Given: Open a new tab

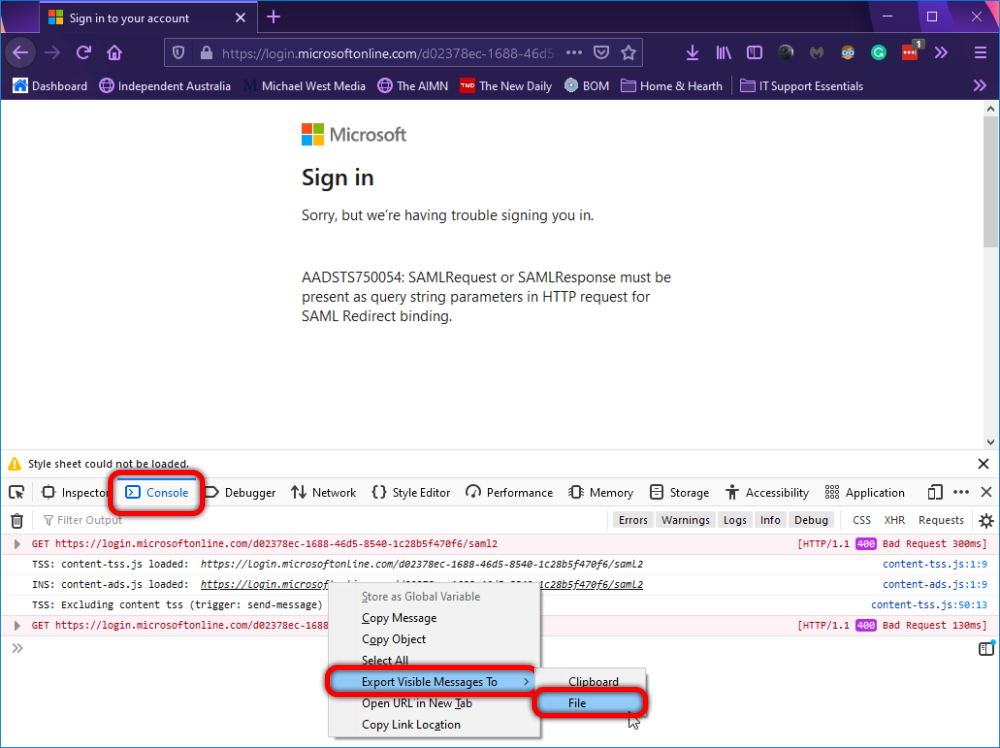Looking at the screenshot, I should [x=274, y=17].
